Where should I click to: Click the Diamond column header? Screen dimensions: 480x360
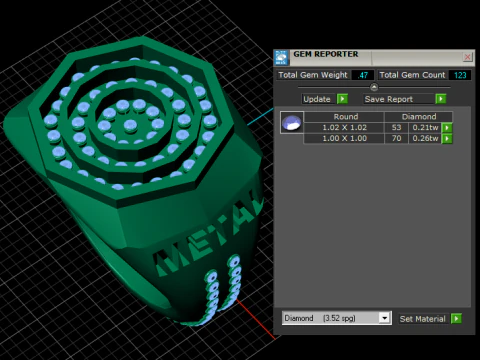pyautogui.click(x=419, y=117)
